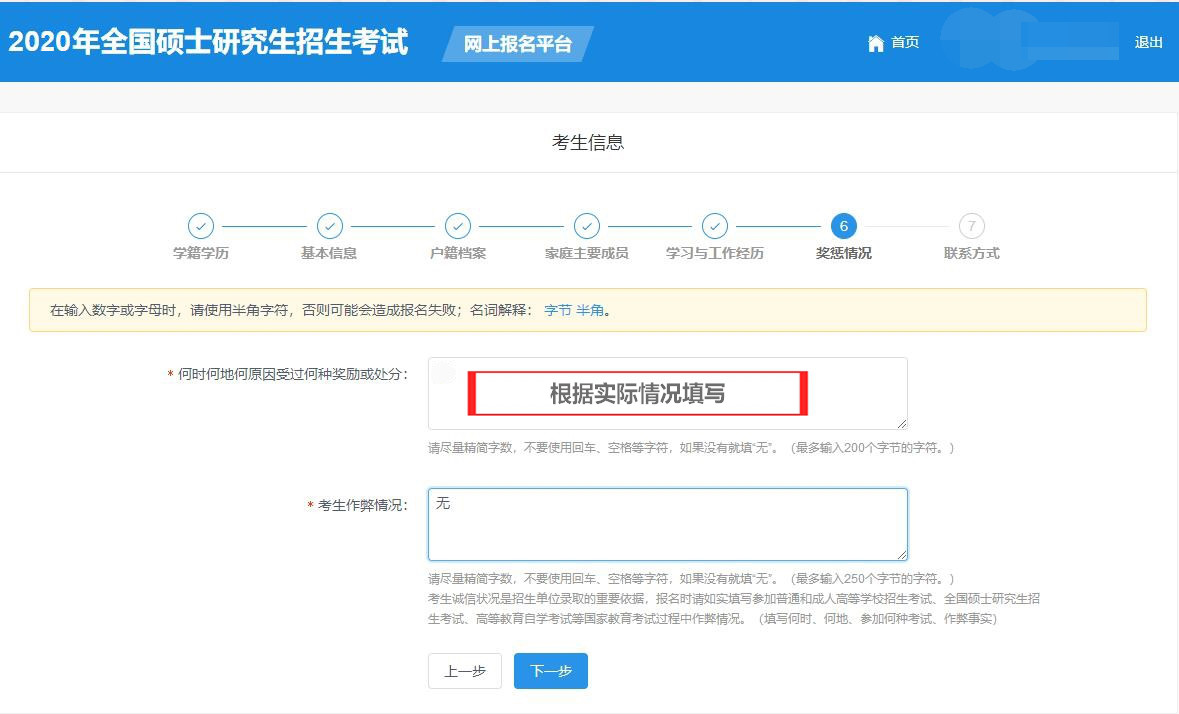Click the step progress connector line
Image resolution: width=1179 pixels, height=714 pixels.
[265, 226]
